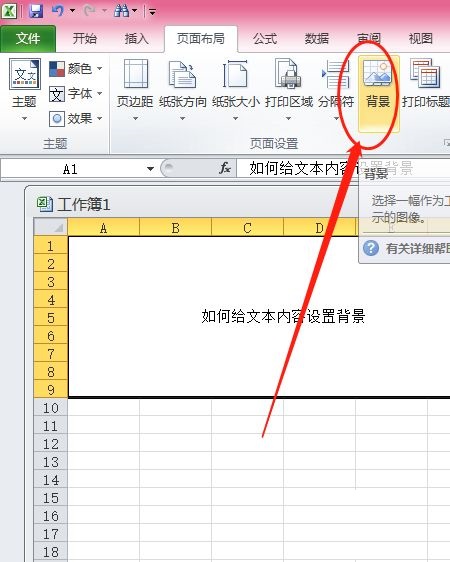Select row 5 header
The image size is (450, 562).
coord(51,318)
